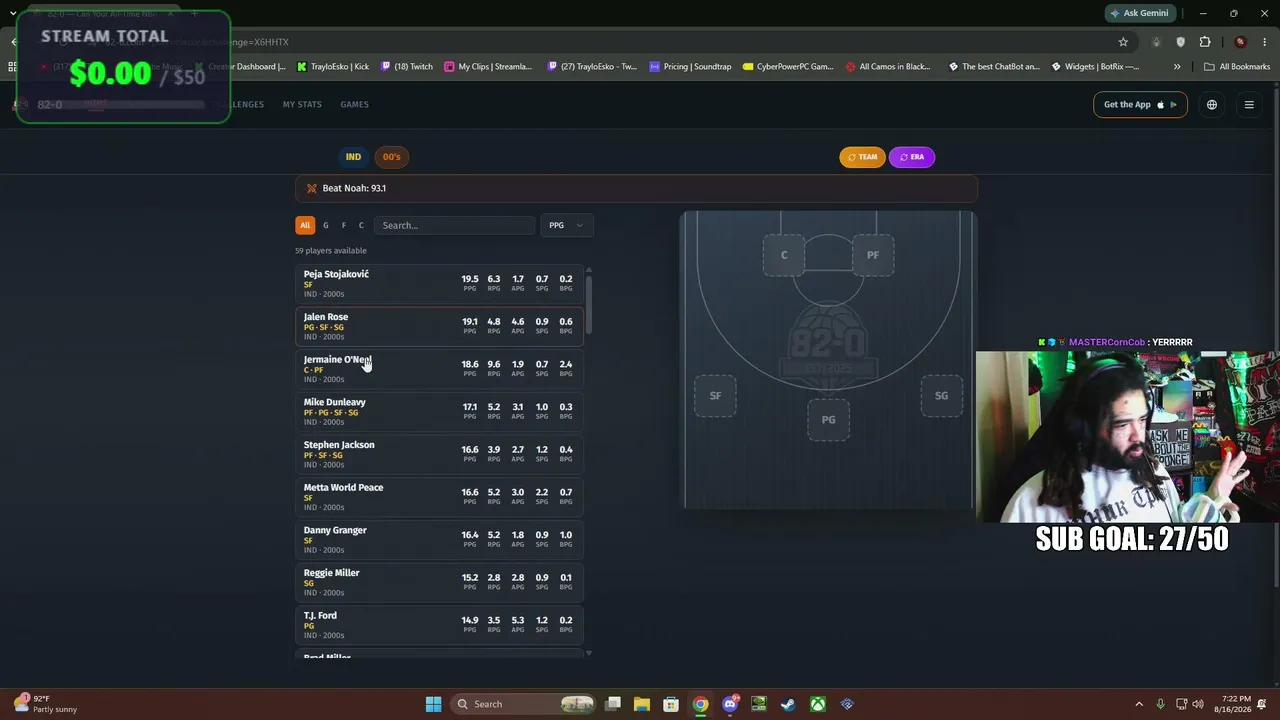Click the blue diamond app in the taskbar

click(847, 704)
